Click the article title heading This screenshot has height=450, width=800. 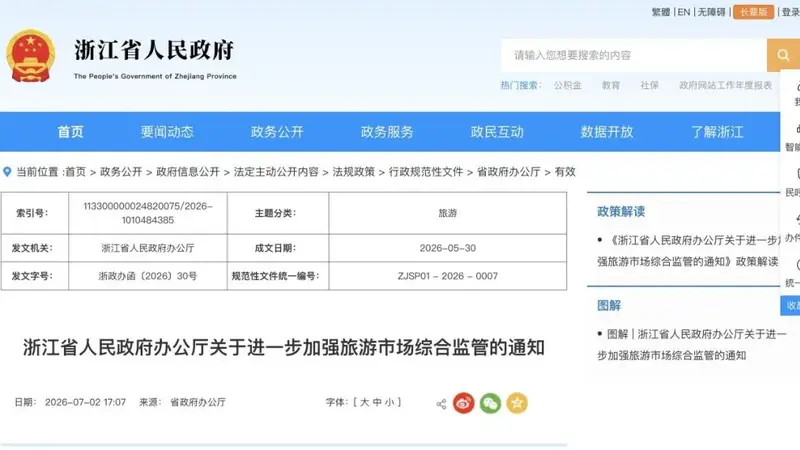point(284,347)
